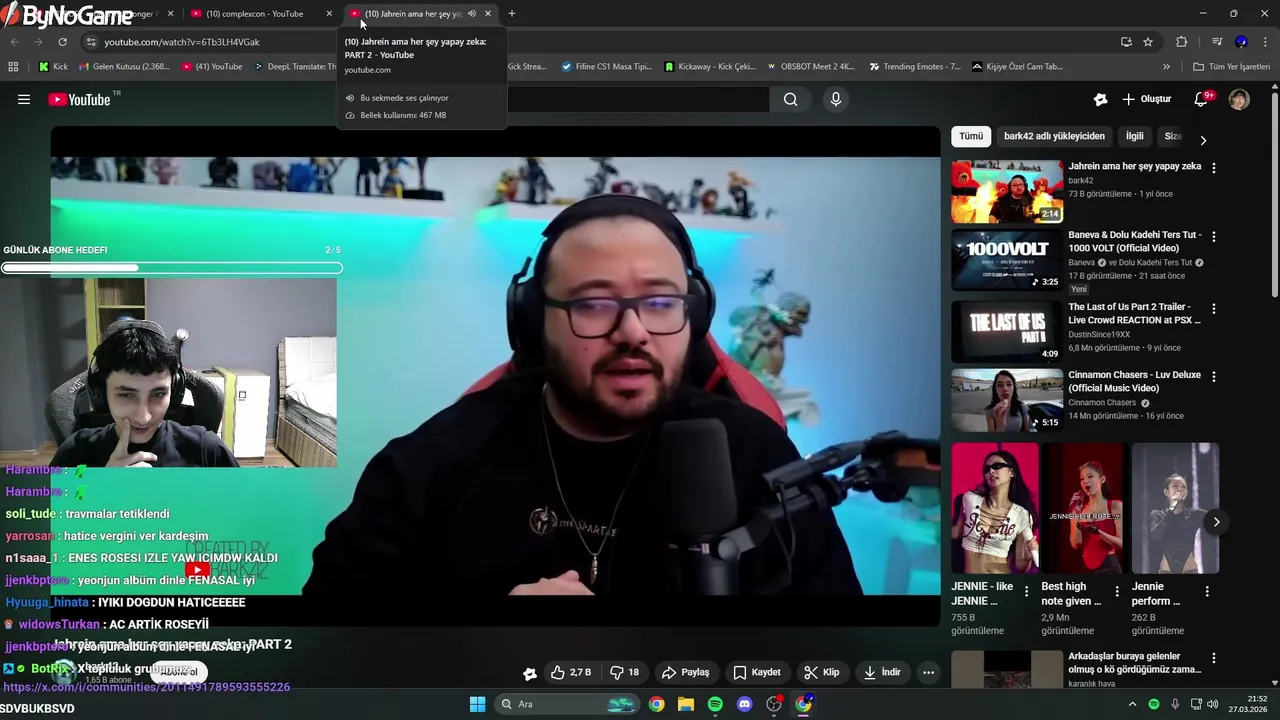
Task: Open the taskbar volume control
Action: click(1214, 704)
